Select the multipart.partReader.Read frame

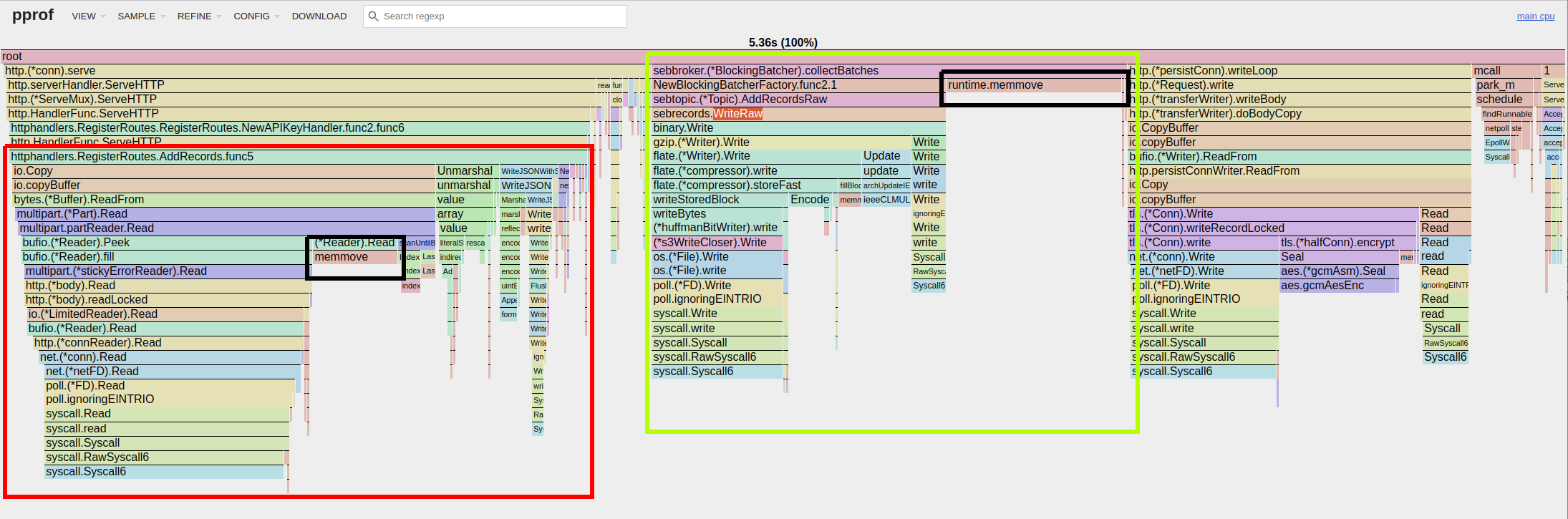pyautogui.click(x=226, y=228)
